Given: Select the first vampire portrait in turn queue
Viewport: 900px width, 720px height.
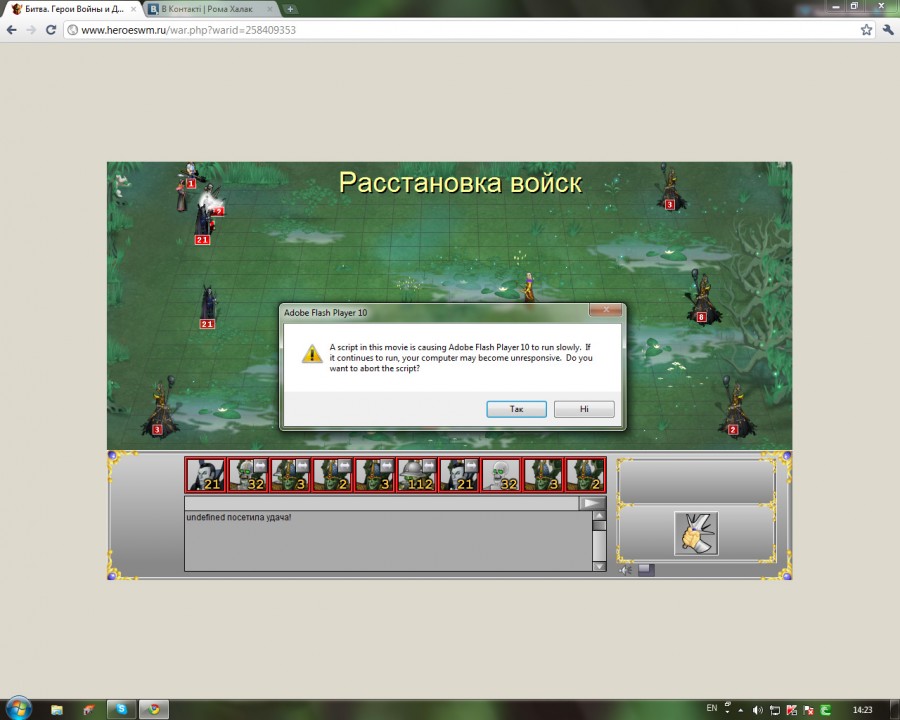Looking at the screenshot, I should click(205, 475).
